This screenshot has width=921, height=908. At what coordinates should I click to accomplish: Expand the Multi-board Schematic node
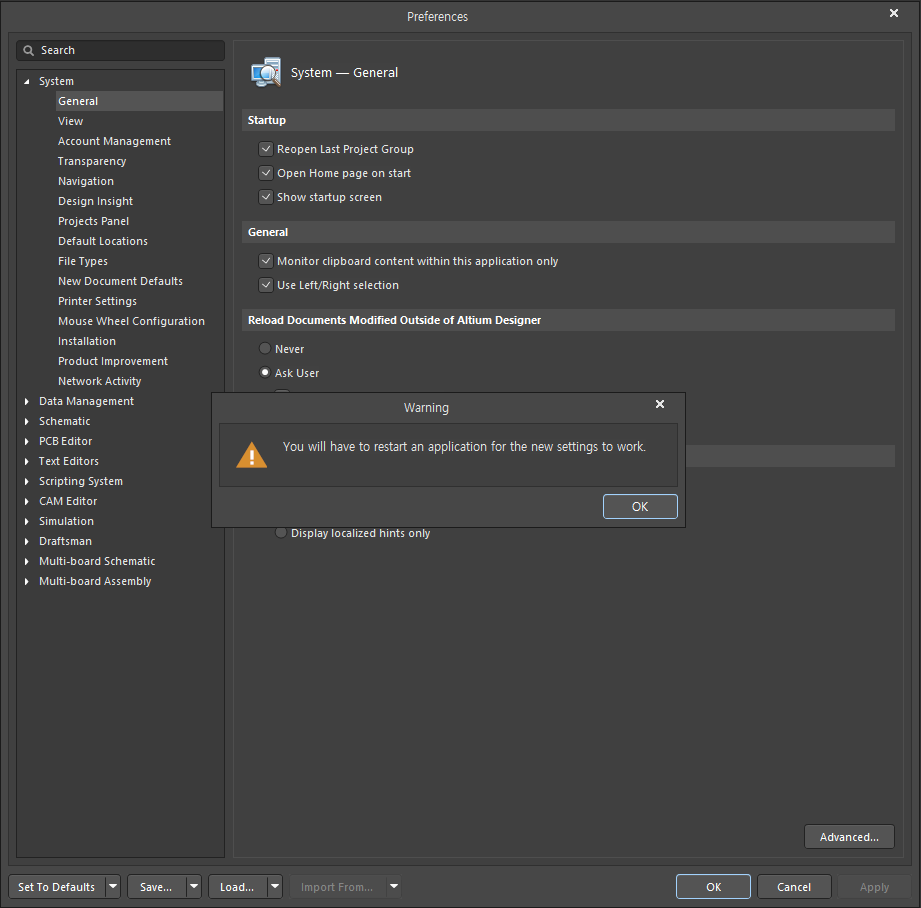pos(26,561)
